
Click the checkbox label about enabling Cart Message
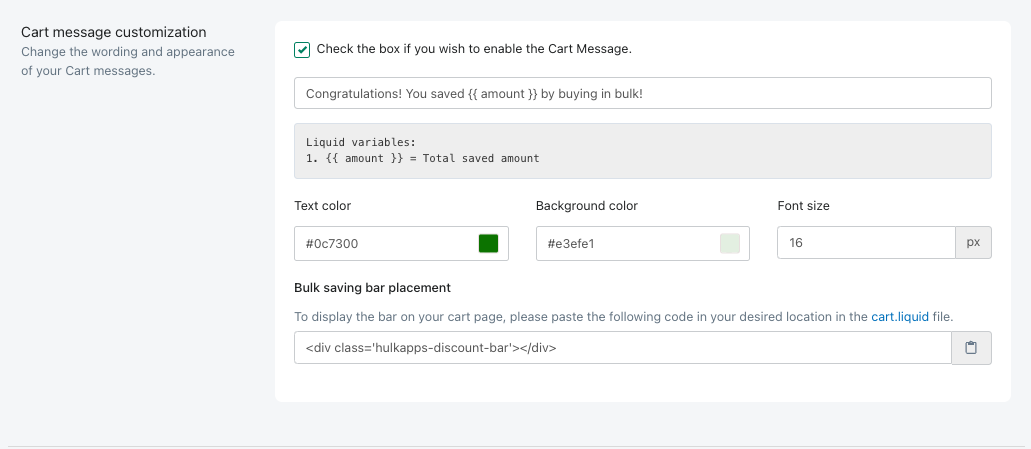(474, 49)
